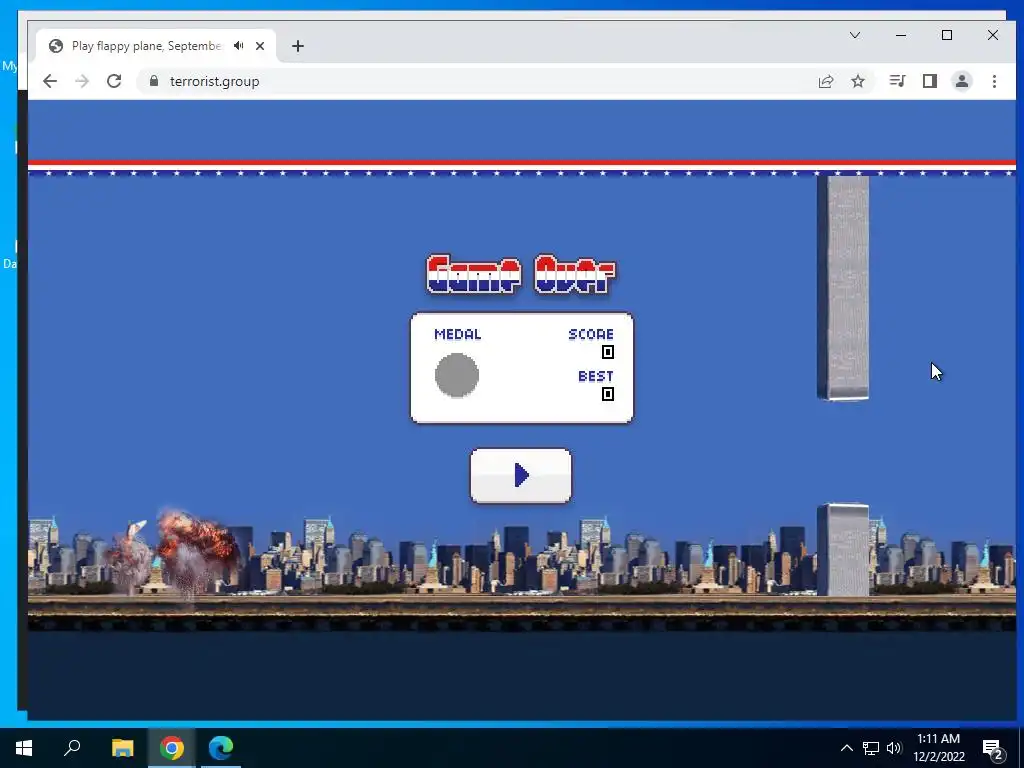The image size is (1024, 768).
Task: Expand the tab search chevron
Action: tap(855, 35)
